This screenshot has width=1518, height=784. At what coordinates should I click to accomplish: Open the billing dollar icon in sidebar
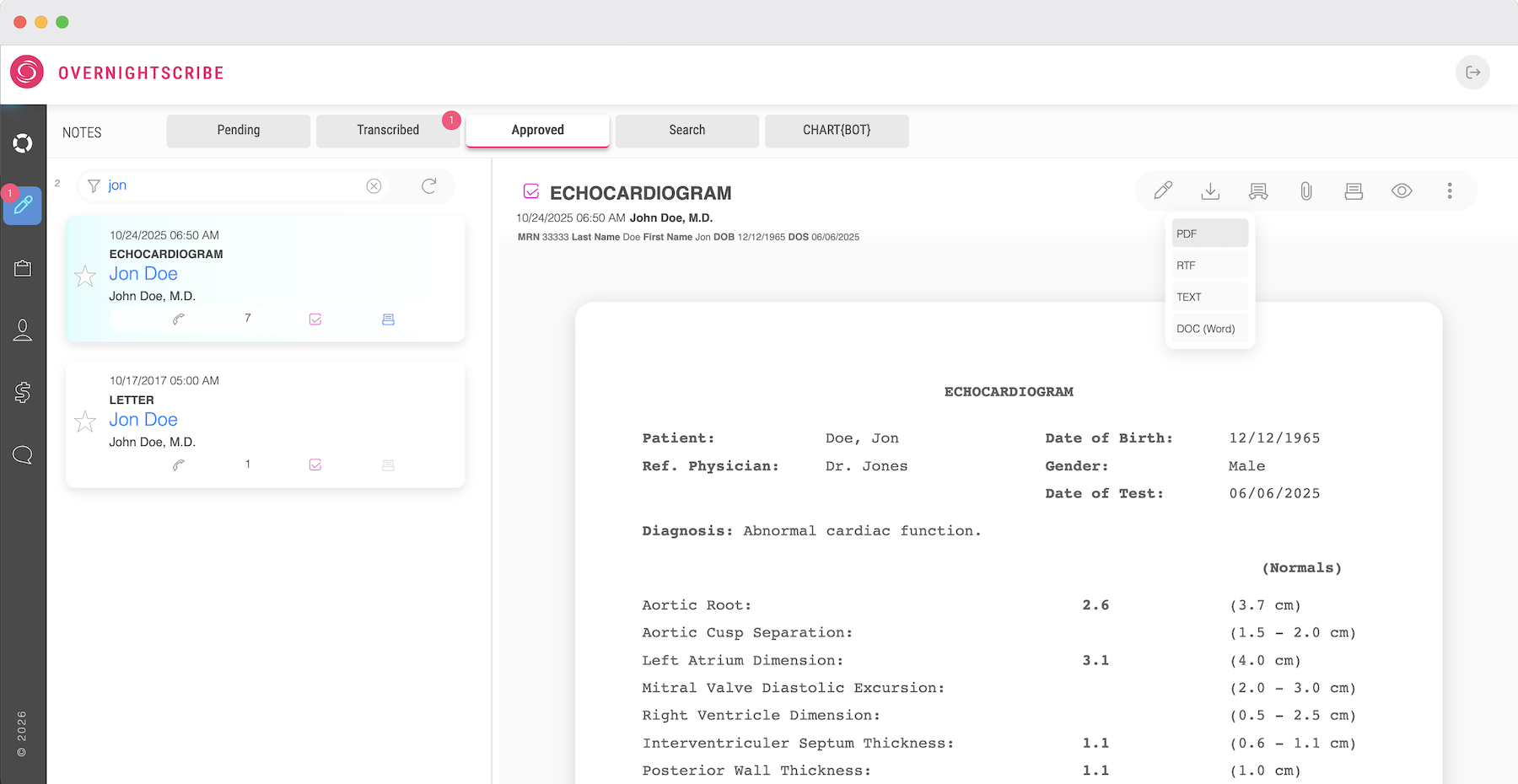tap(23, 392)
